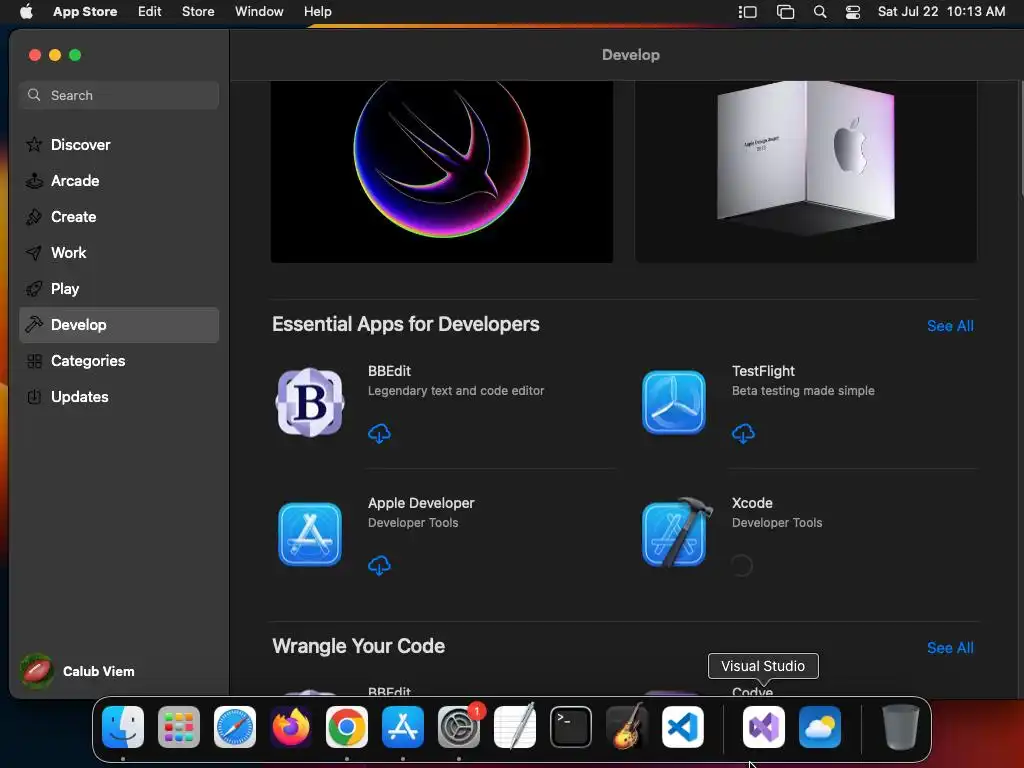
Task: Open the App Store menu
Action: (x=85, y=12)
